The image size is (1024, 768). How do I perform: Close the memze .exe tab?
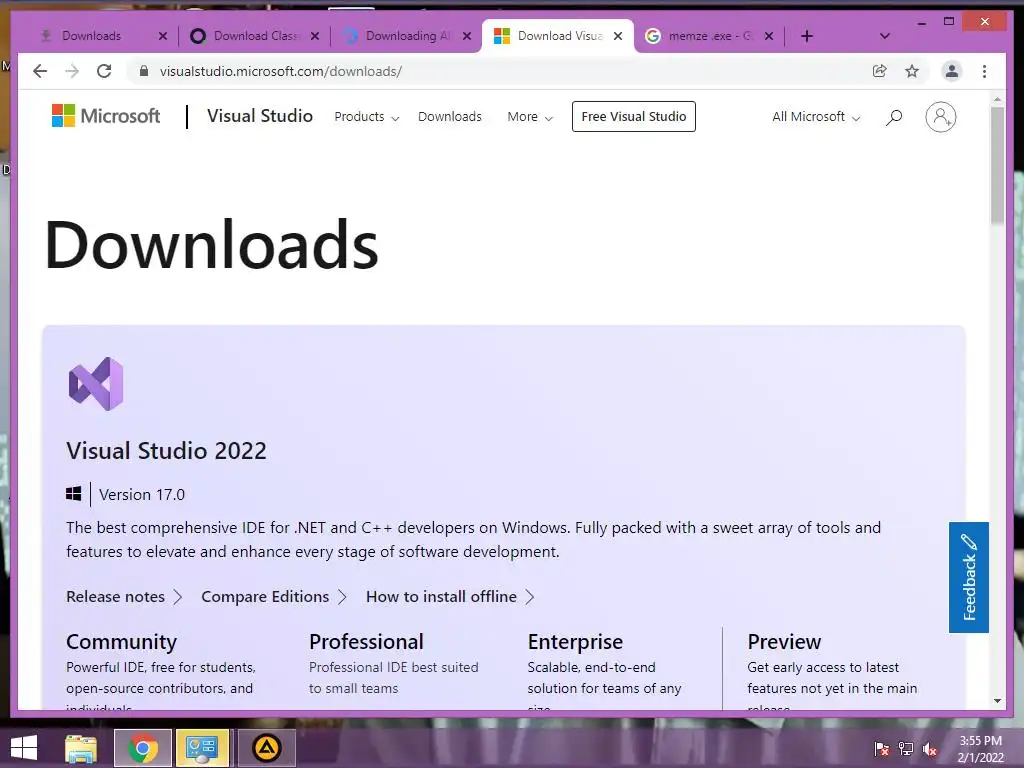click(769, 36)
